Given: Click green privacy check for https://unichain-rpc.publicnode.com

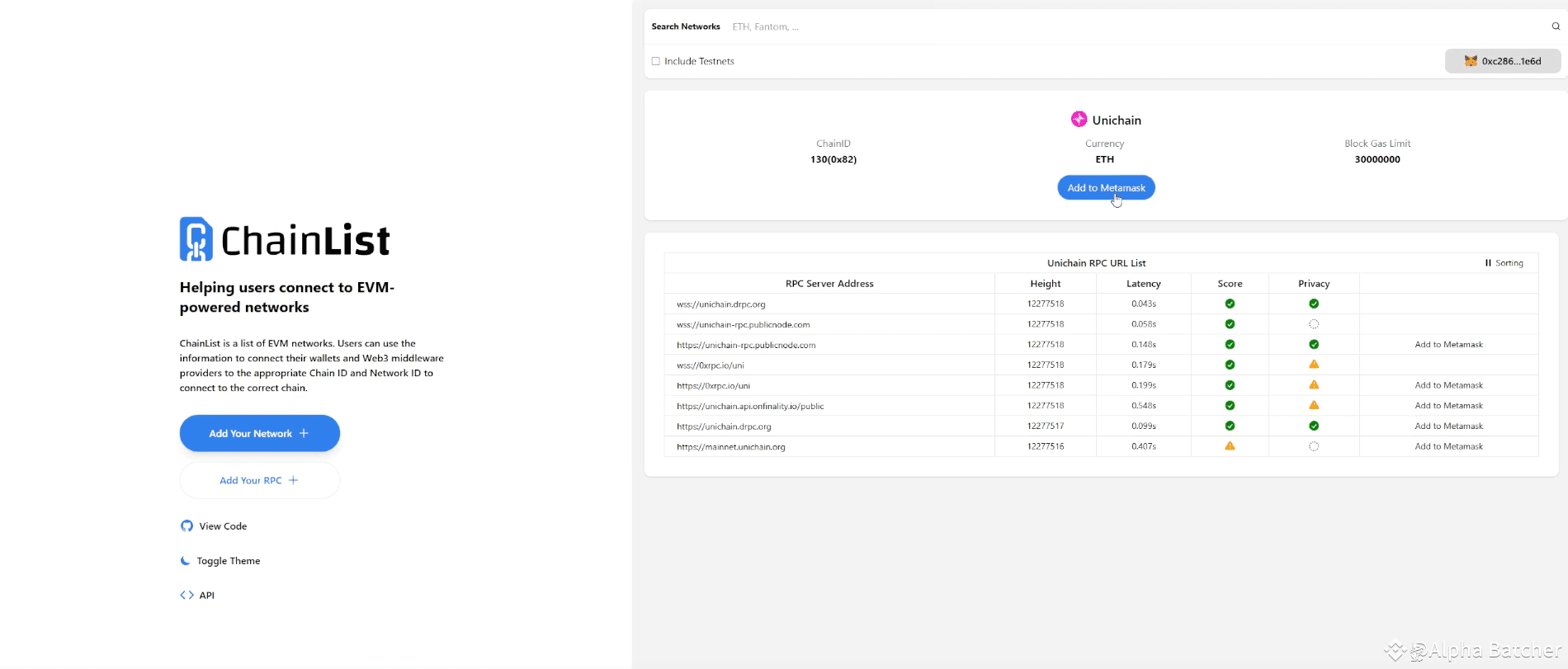Looking at the screenshot, I should click(1314, 345).
